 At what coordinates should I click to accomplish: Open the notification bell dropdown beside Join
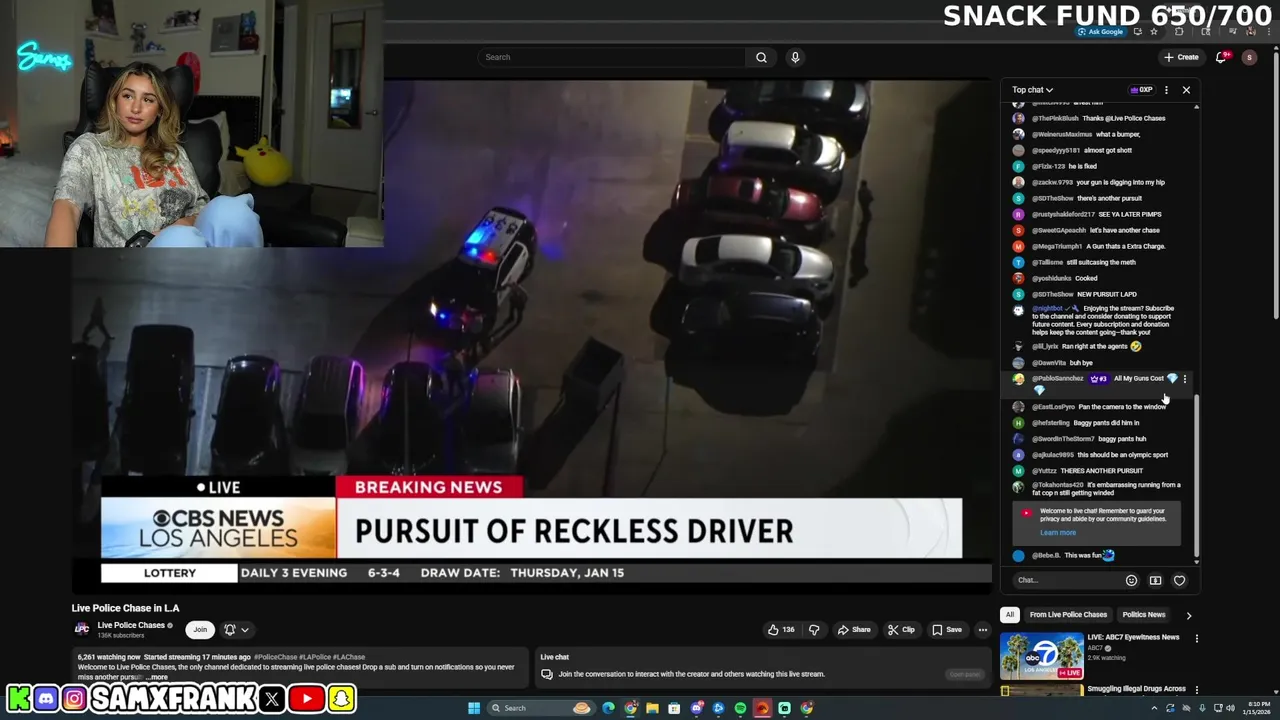(236, 630)
